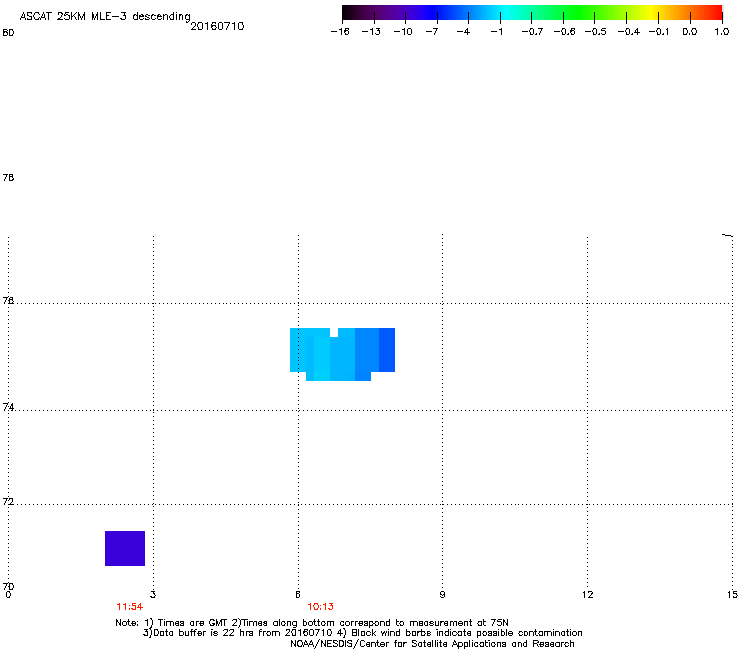Click the longitude axis label 15
The width and height of the screenshot is (740, 650).
732,594
